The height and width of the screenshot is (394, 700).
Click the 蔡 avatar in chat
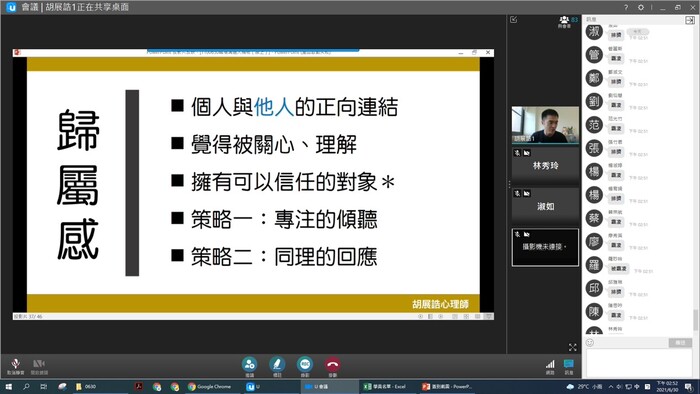pos(594,218)
